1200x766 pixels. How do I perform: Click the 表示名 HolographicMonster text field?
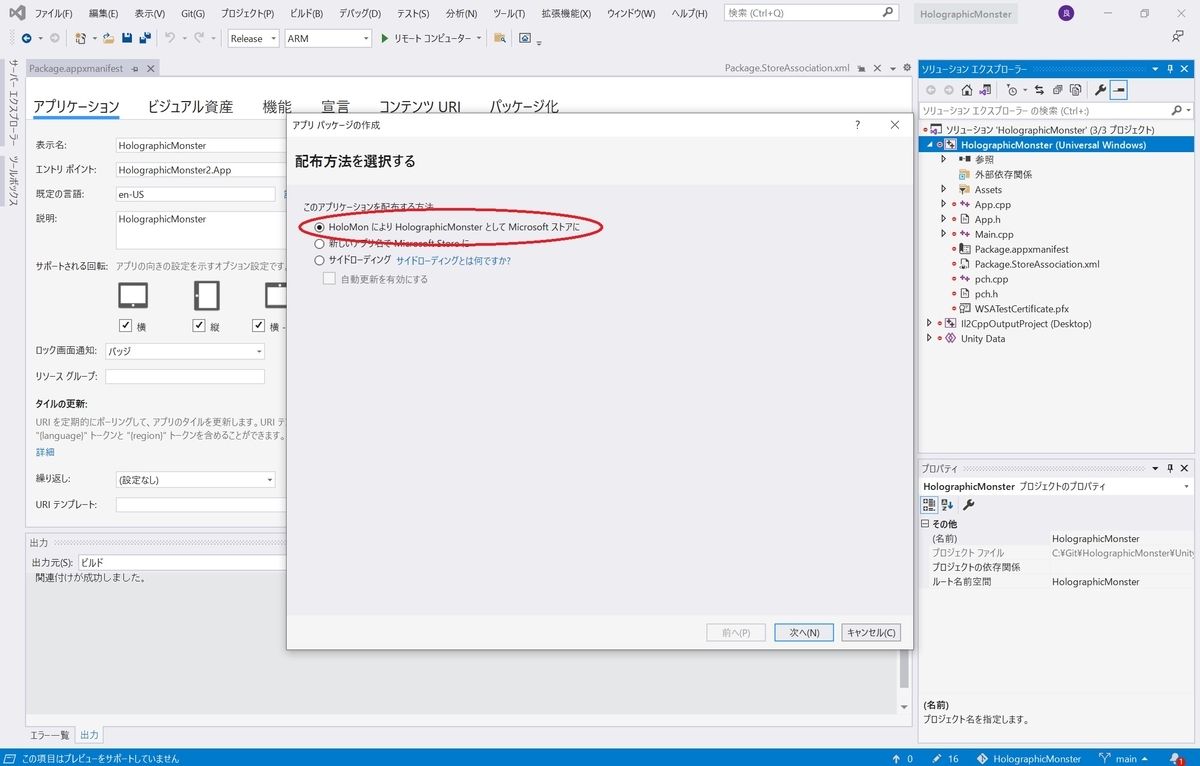199,145
